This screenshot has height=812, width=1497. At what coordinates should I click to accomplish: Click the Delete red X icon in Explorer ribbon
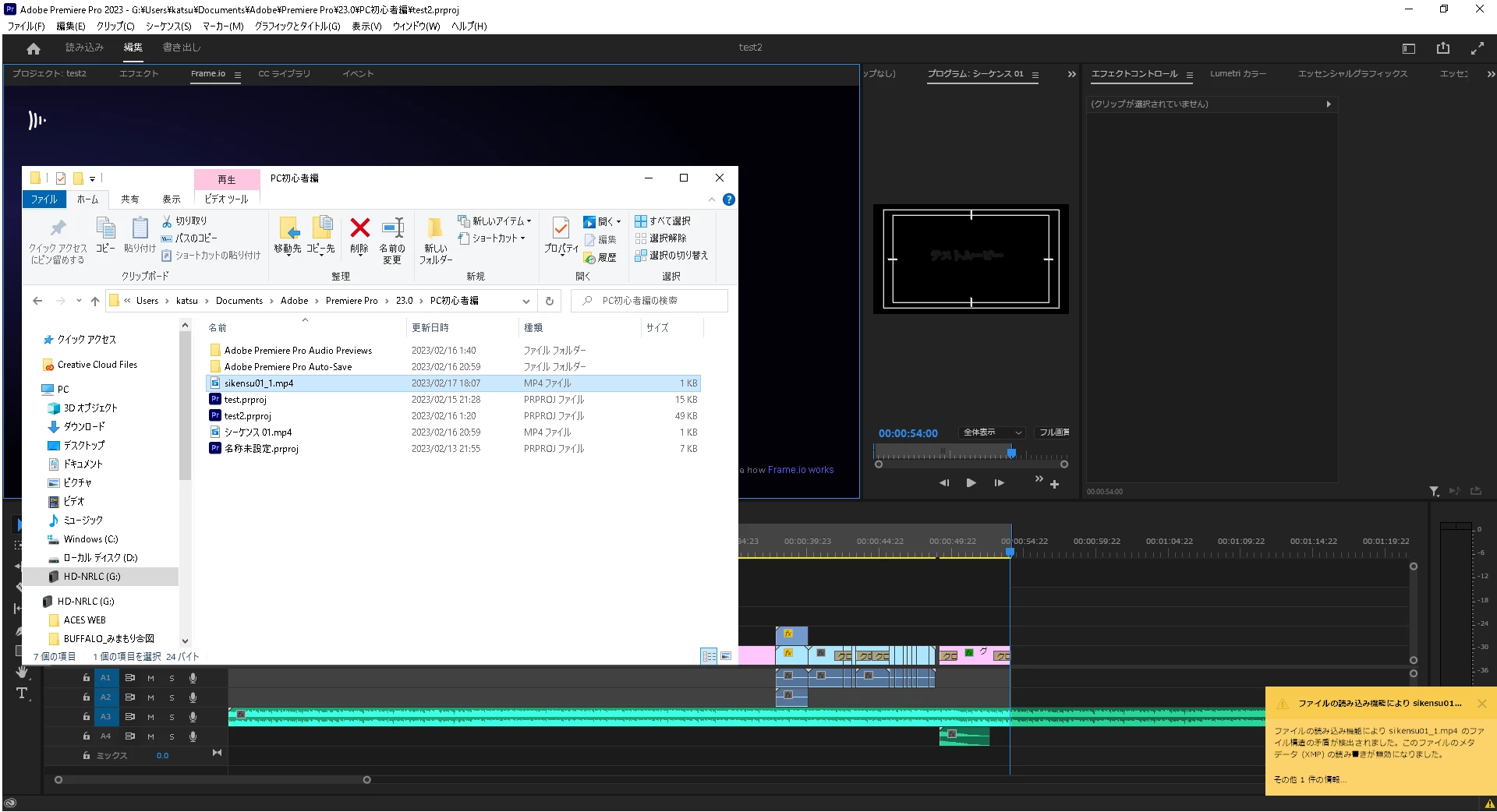pos(359,228)
